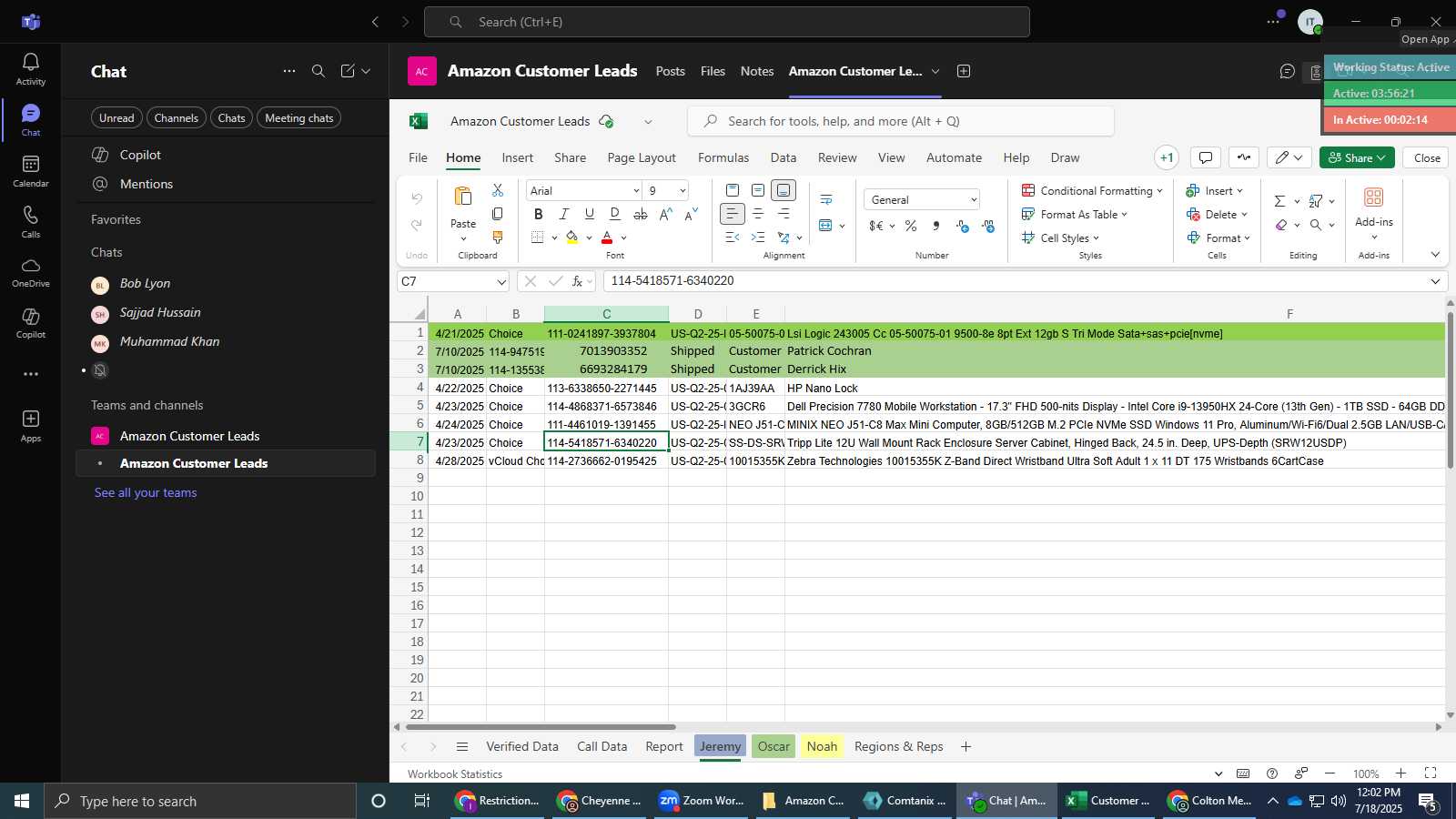Open Format As Table menu
This screenshot has height=819, width=1456.
tap(1075, 214)
